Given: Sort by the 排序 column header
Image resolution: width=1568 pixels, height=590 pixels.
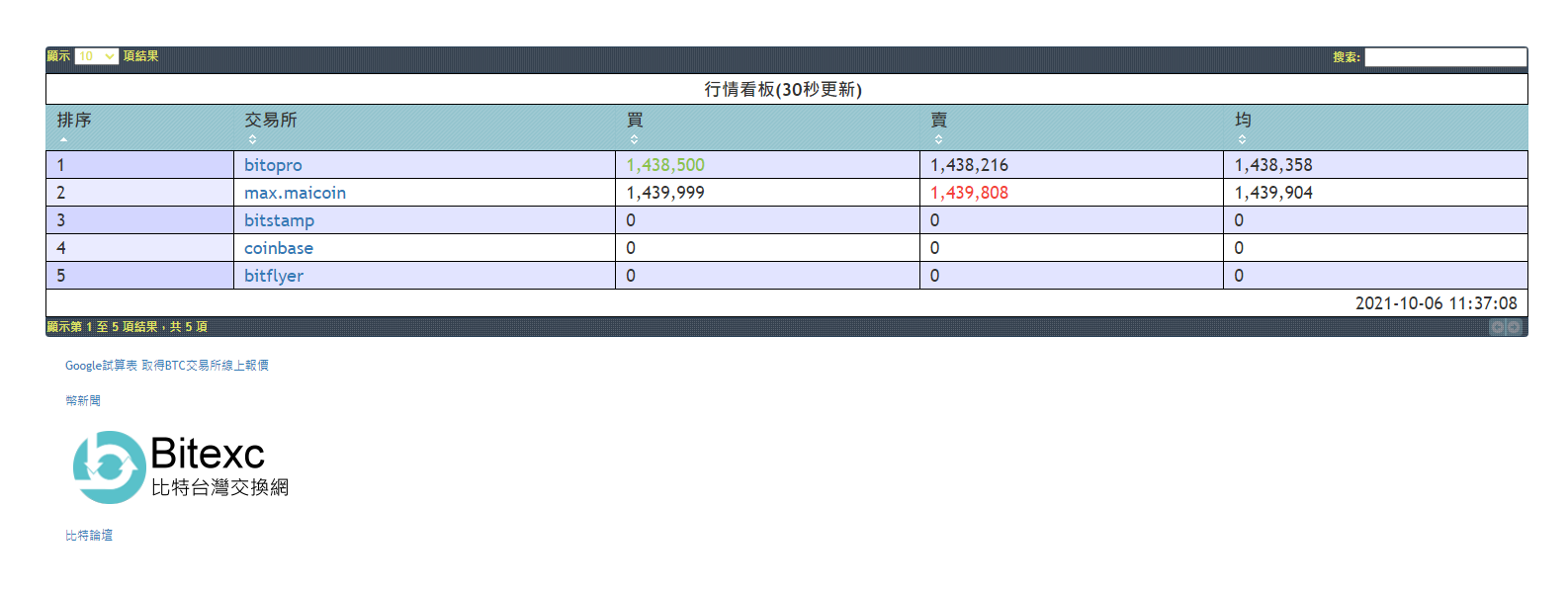Looking at the screenshot, I should pyautogui.click(x=139, y=127).
